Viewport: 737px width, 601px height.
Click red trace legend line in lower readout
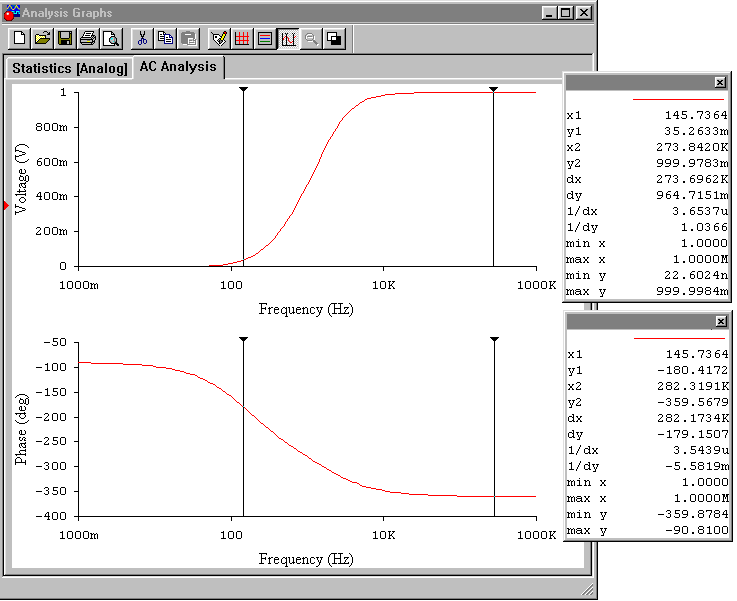tap(679, 338)
